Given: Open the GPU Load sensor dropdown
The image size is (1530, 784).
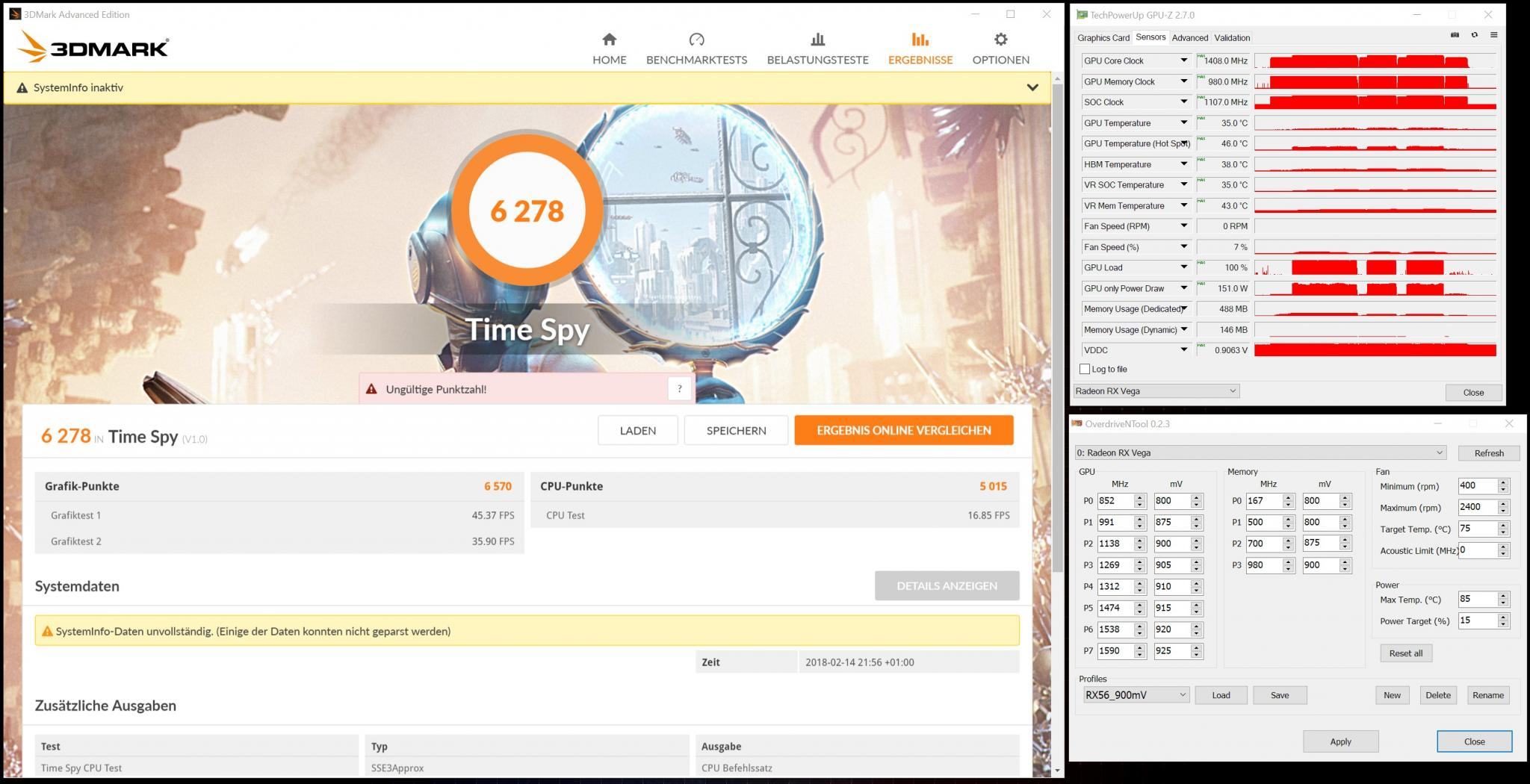Looking at the screenshot, I should (1183, 267).
